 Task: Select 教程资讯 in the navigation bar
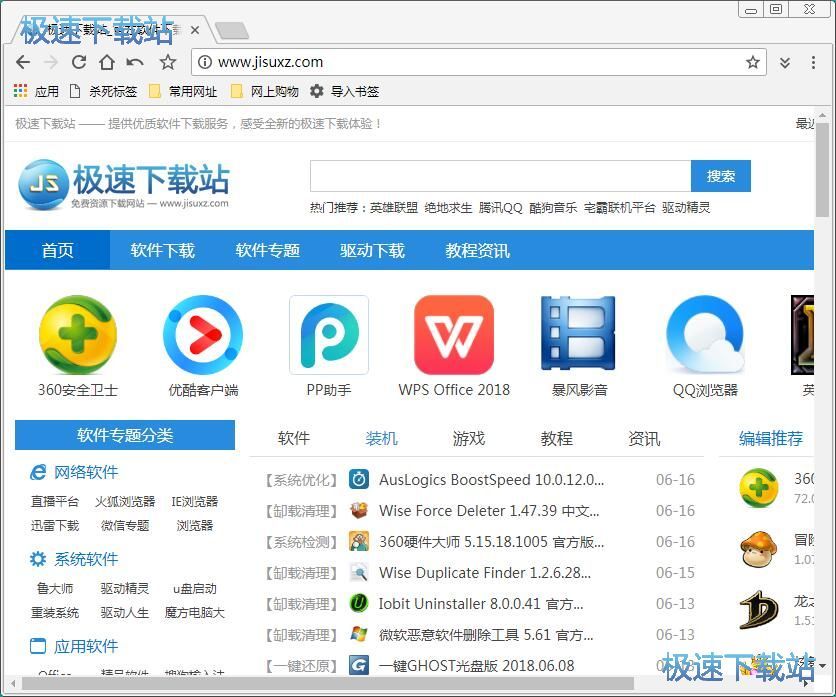pyautogui.click(x=478, y=250)
